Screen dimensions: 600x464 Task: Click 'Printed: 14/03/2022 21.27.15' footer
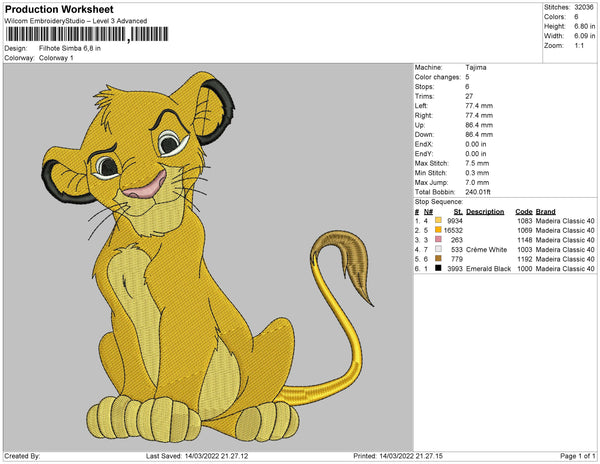tap(398, 456)
